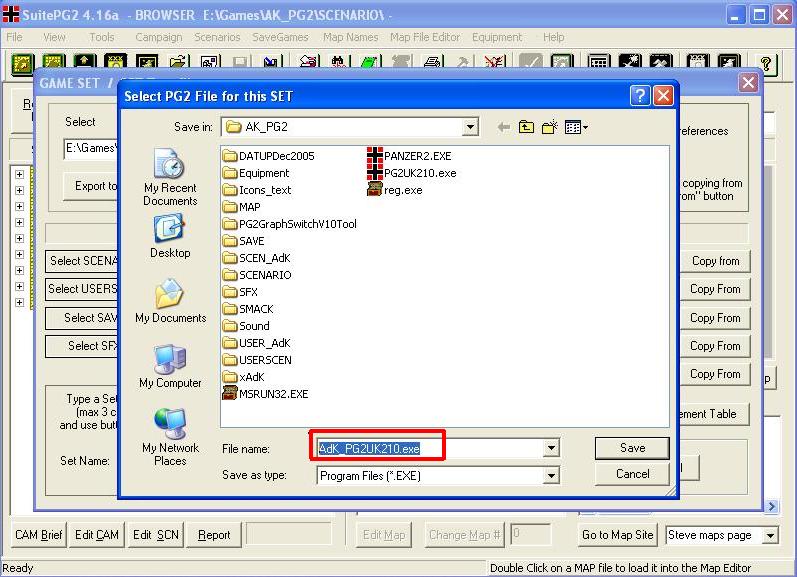The width and height of the screenshot is (797, 577).
Task: Select the USERSCEN folder name
Action: (265, 360)
